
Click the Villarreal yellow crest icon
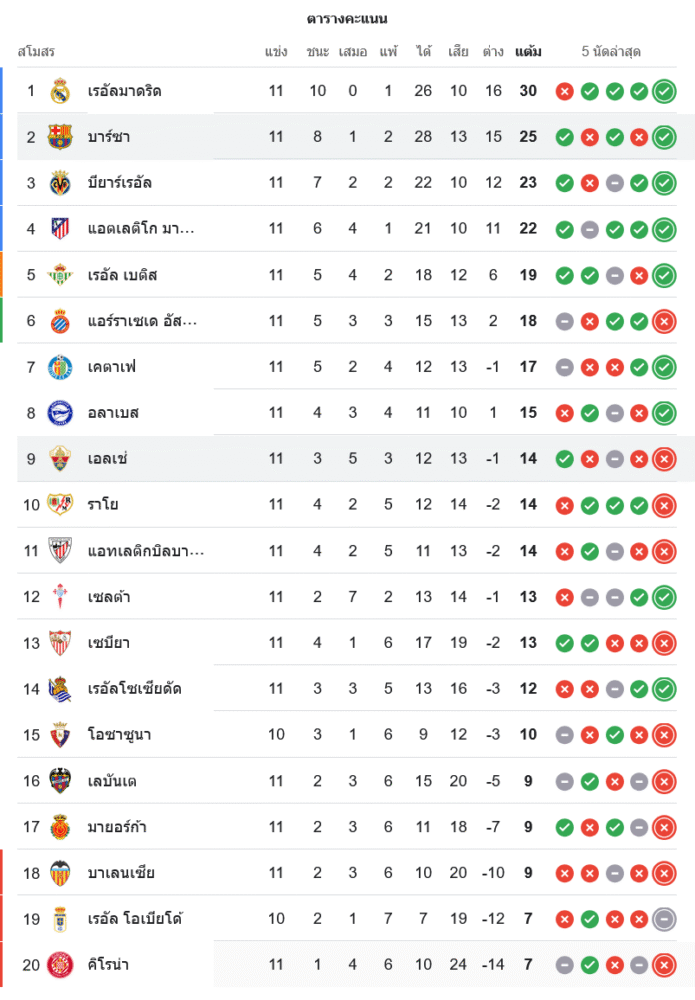[60, 183]
